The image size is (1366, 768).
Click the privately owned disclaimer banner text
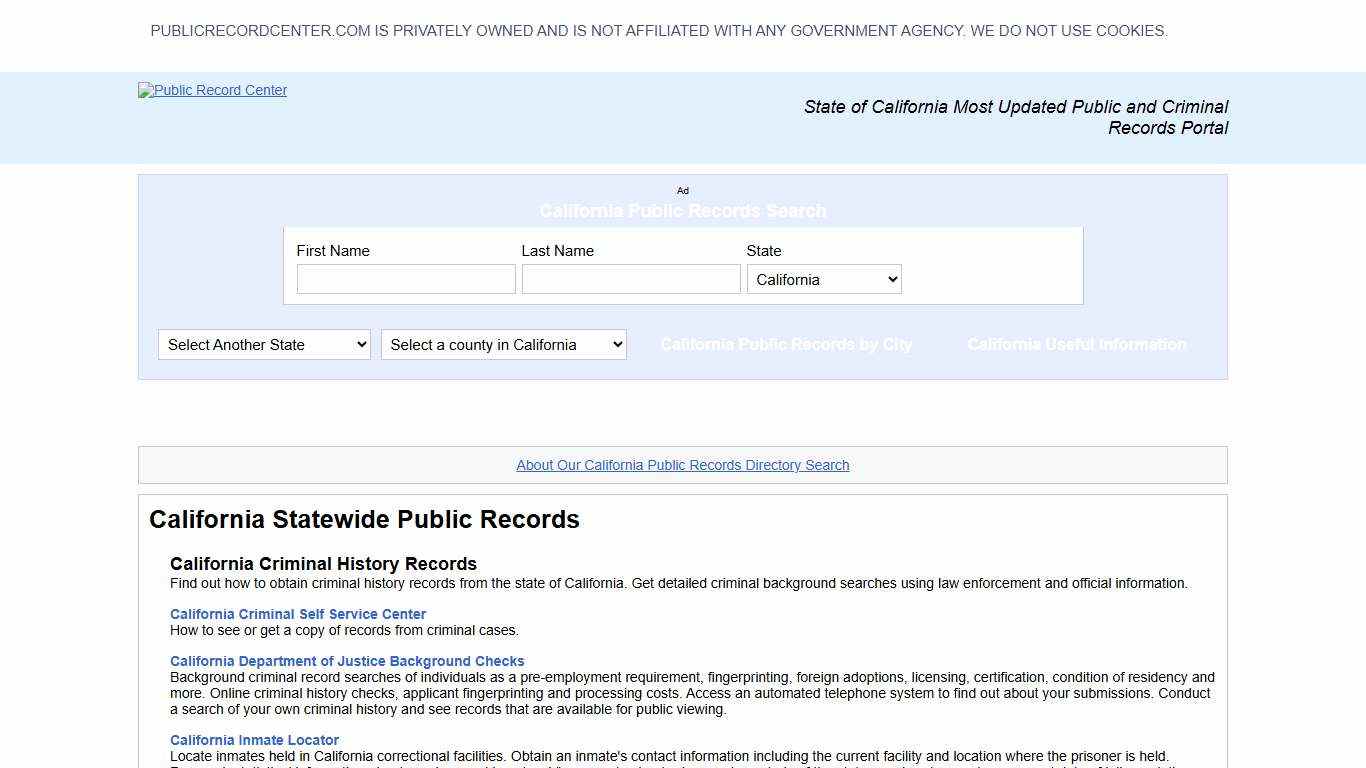point(659,31)
